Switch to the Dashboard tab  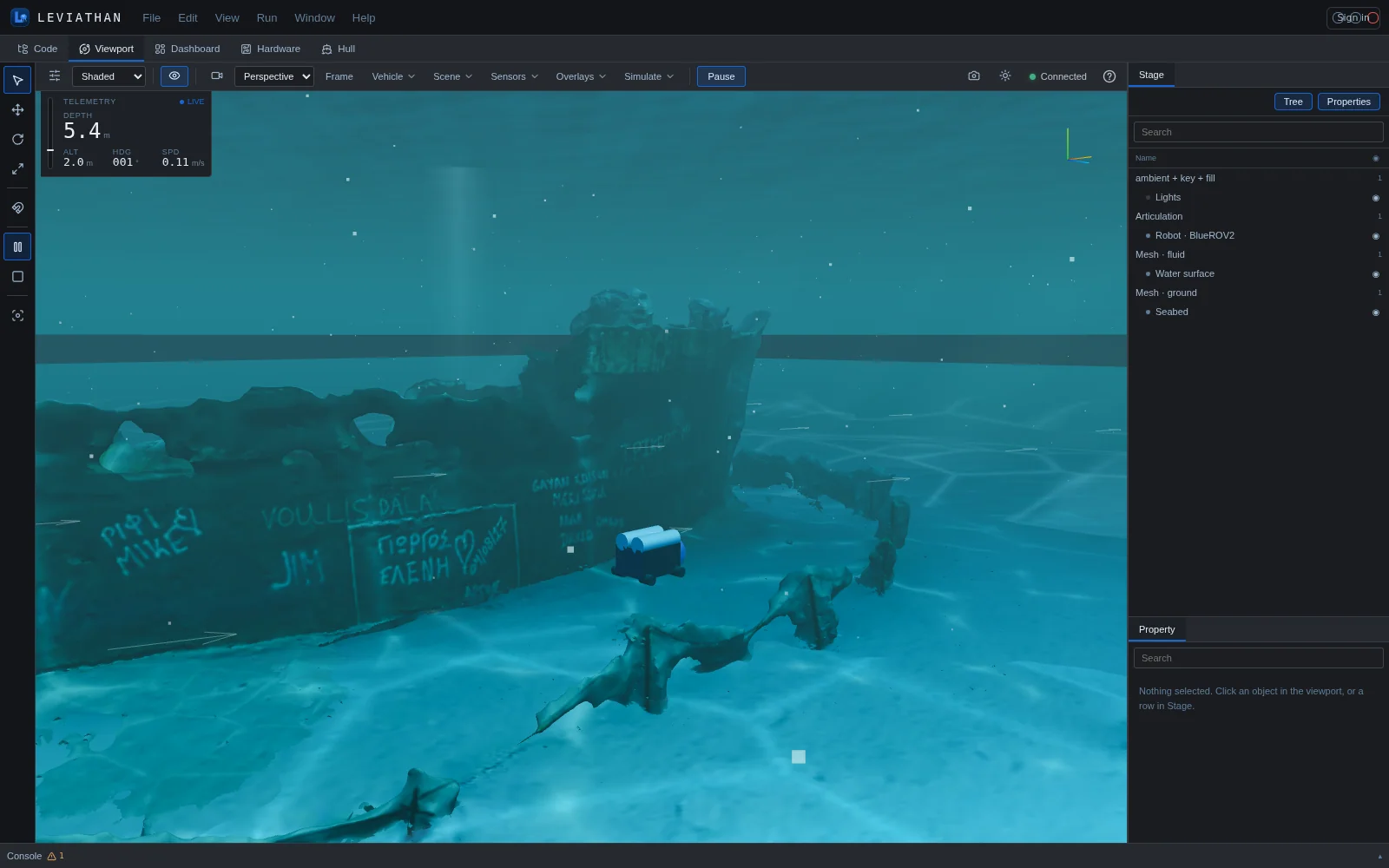point(188,49)
